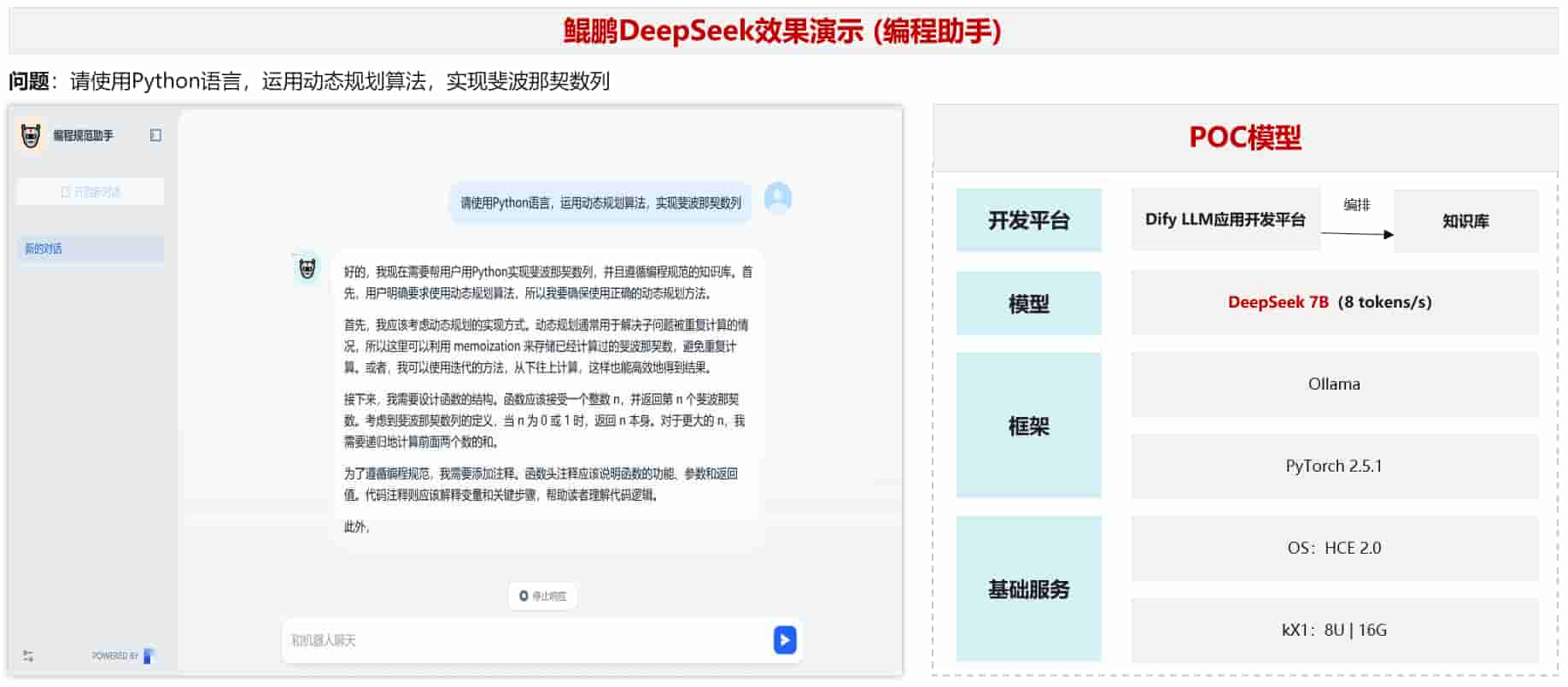Click the user avatar beside the question

(x=778, y=197)
